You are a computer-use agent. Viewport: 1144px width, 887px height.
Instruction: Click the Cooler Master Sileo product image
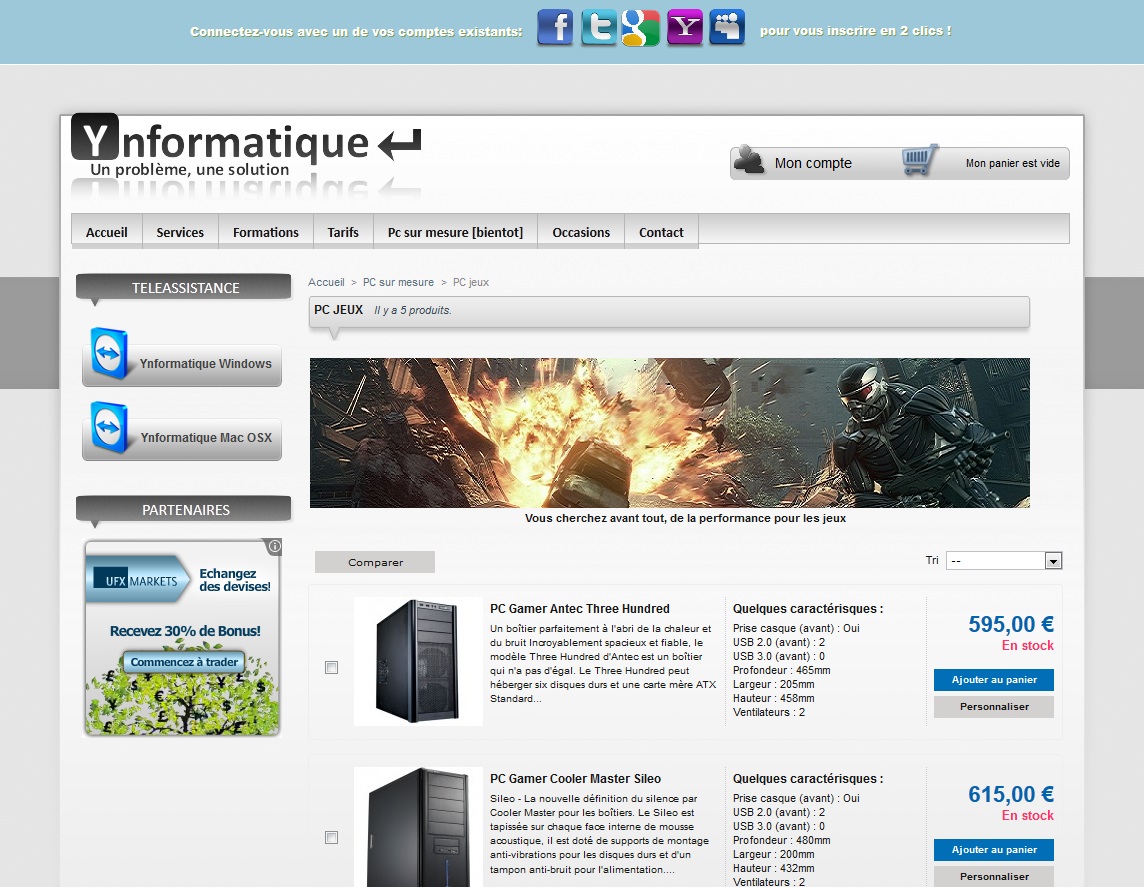click(418, 827)
